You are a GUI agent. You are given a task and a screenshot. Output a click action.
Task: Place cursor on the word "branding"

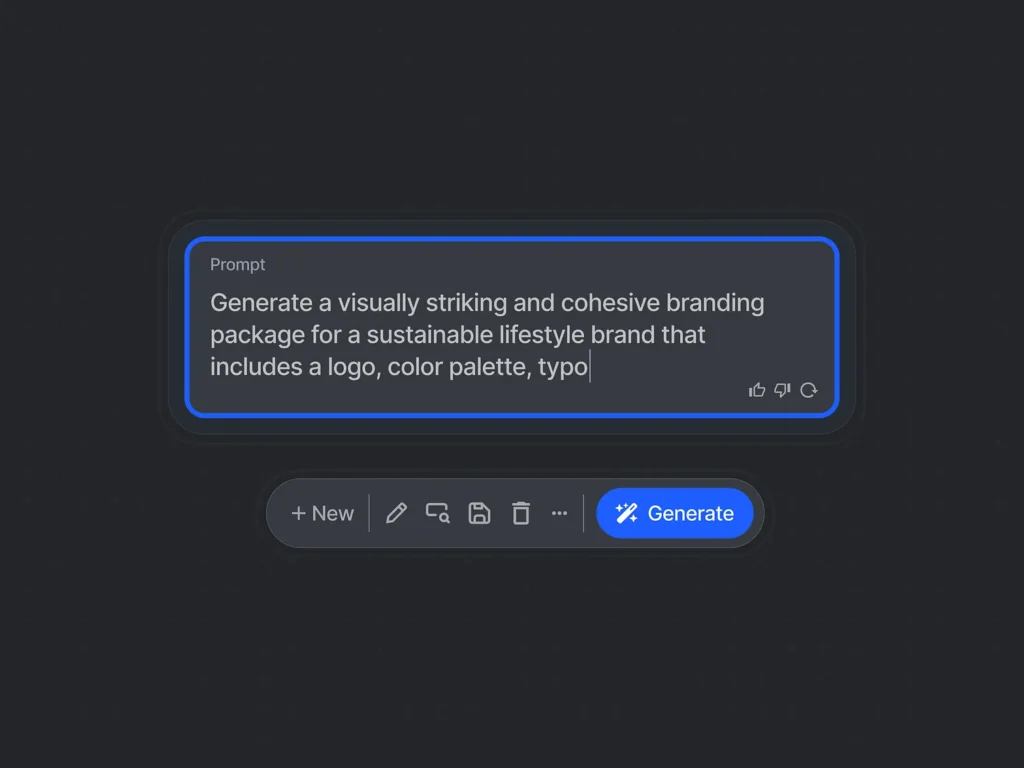coord(715,303)
